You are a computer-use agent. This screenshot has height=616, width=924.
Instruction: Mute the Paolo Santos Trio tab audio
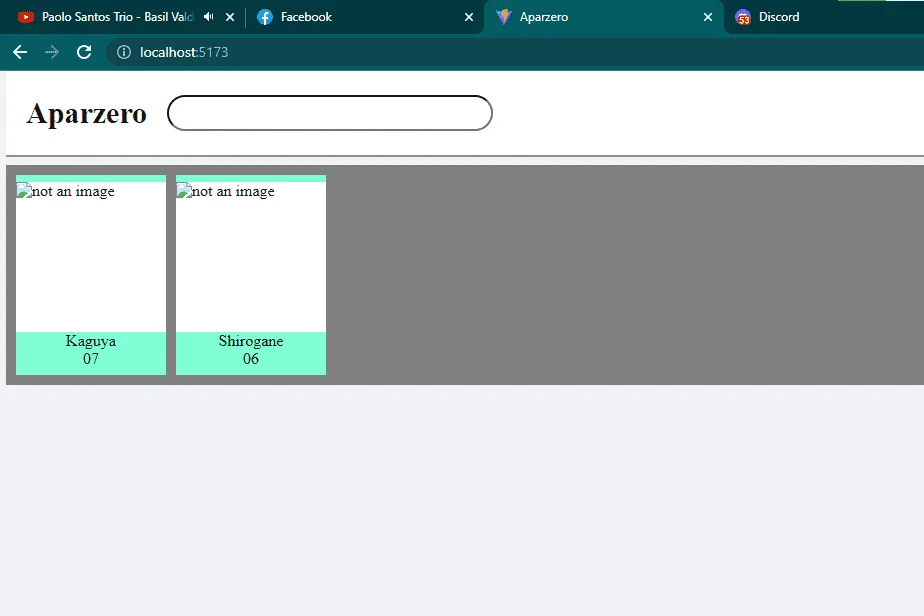click(209, 17)
